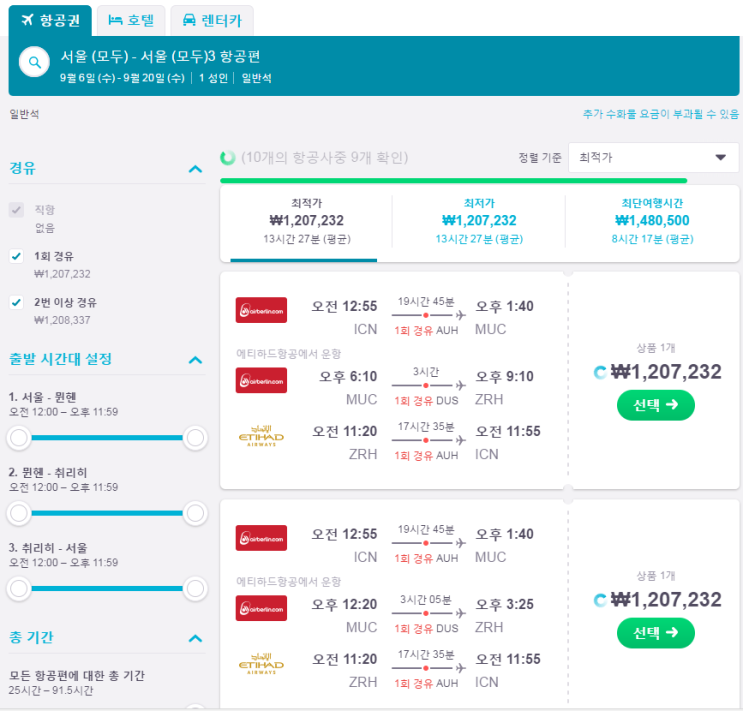Collapse the 경유 filter section
Image resolution: width=743 pixels, height=711 pixels.
pyautogui.click(x=195, y=169)
